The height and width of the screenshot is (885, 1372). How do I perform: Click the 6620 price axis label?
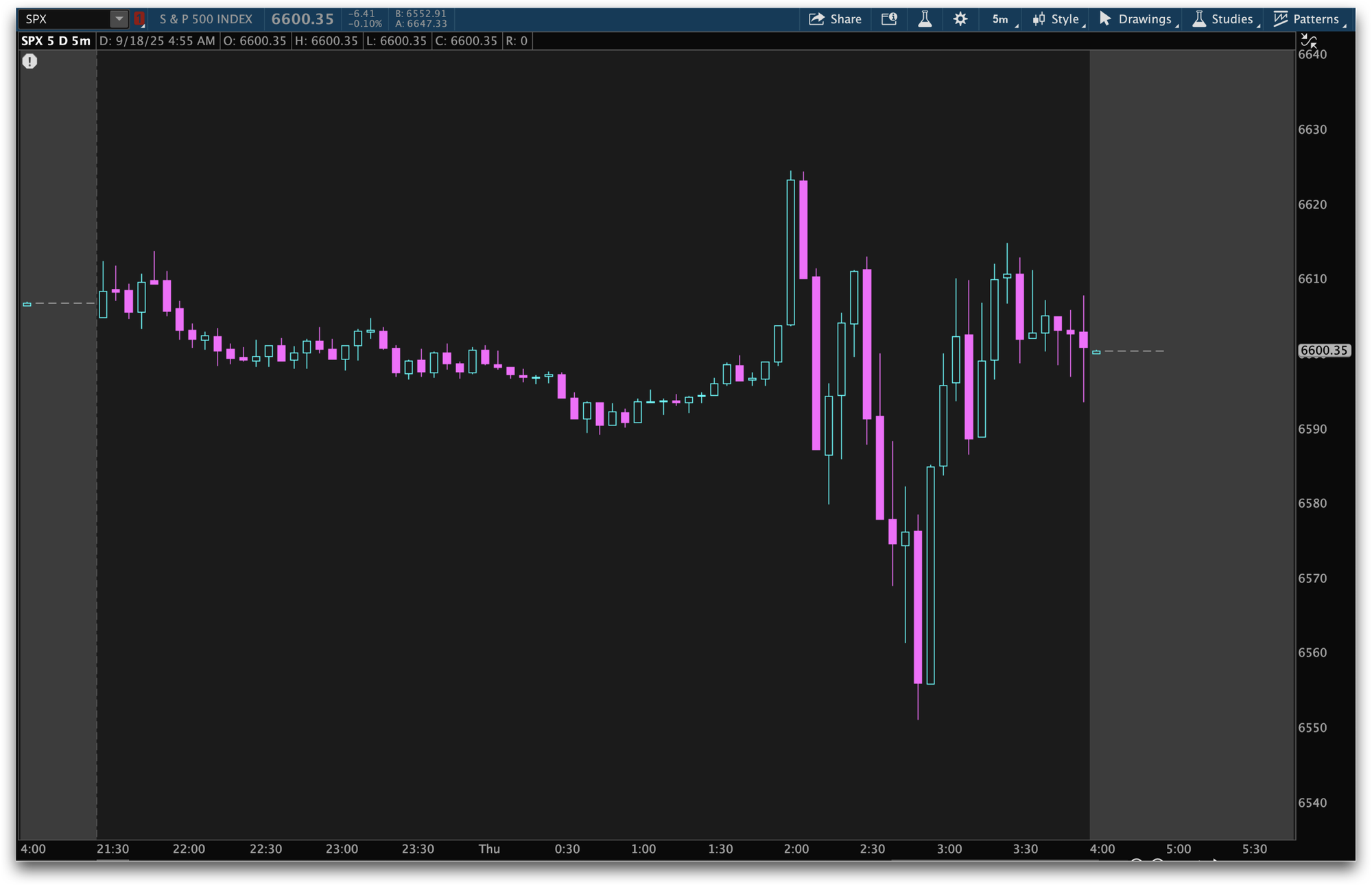1312,204
